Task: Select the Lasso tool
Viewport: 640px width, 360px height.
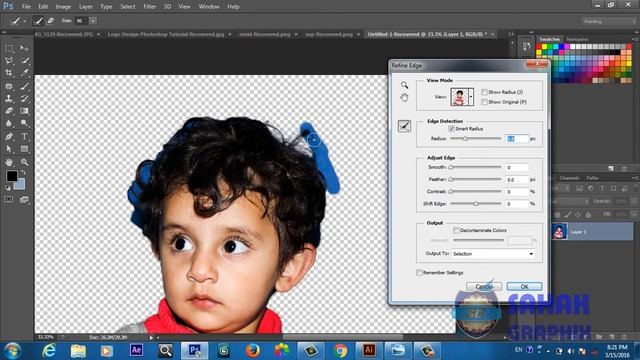Action: 9,61
